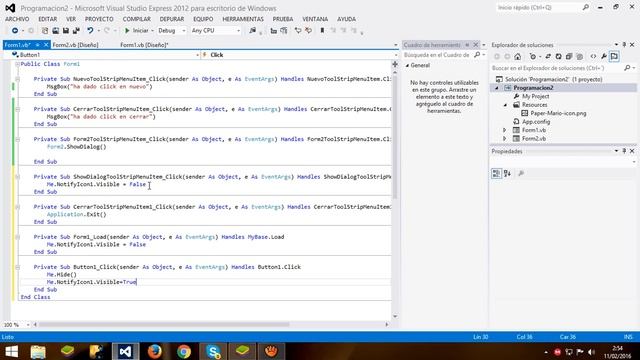Click the uncomment lines toolbar icon

tap(309, 31)
